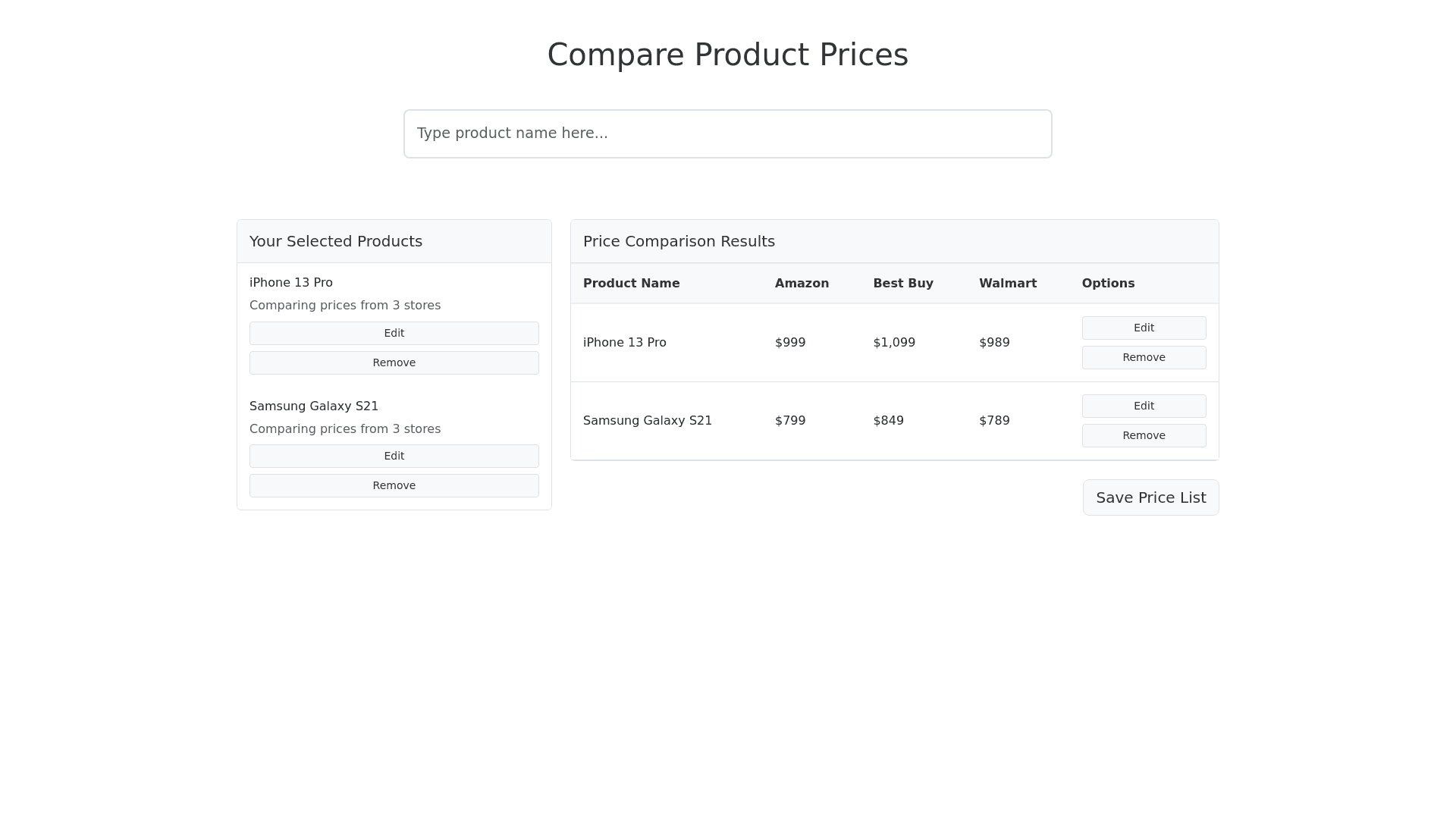The image size is (1456, 819).
Task: Select the Samsung Galaxy S21 Amazon price $799
Action: [789, 420]
